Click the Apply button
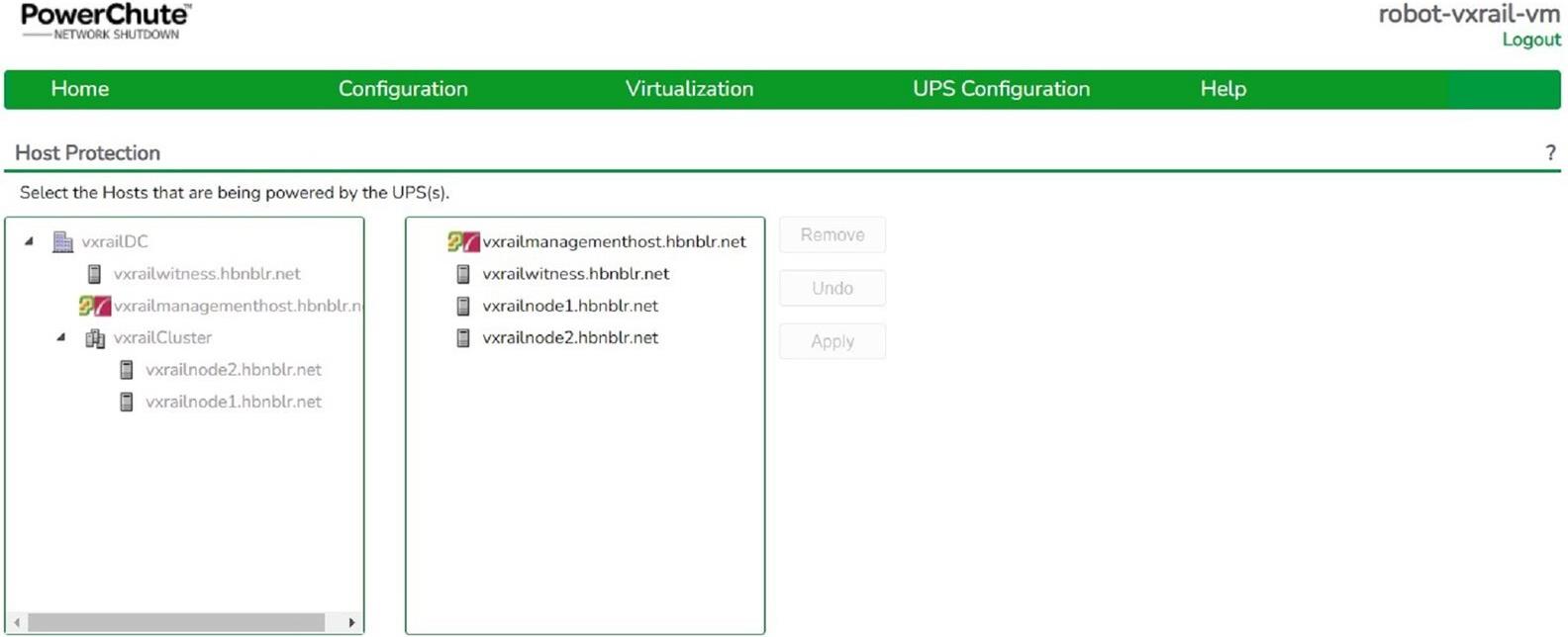 pos(833,341)
